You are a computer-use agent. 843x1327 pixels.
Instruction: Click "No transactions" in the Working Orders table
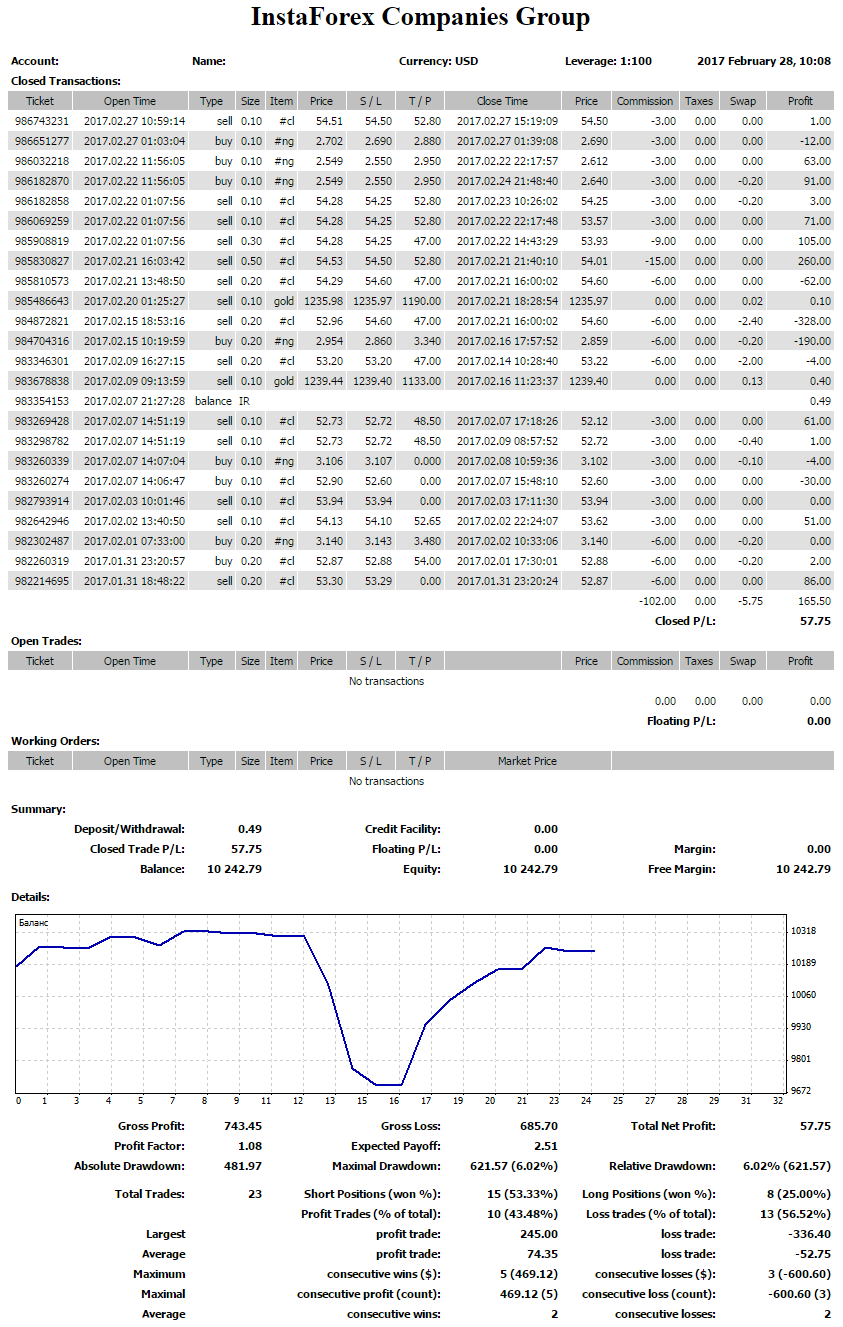pyautogui.click(x=386, y=781)
